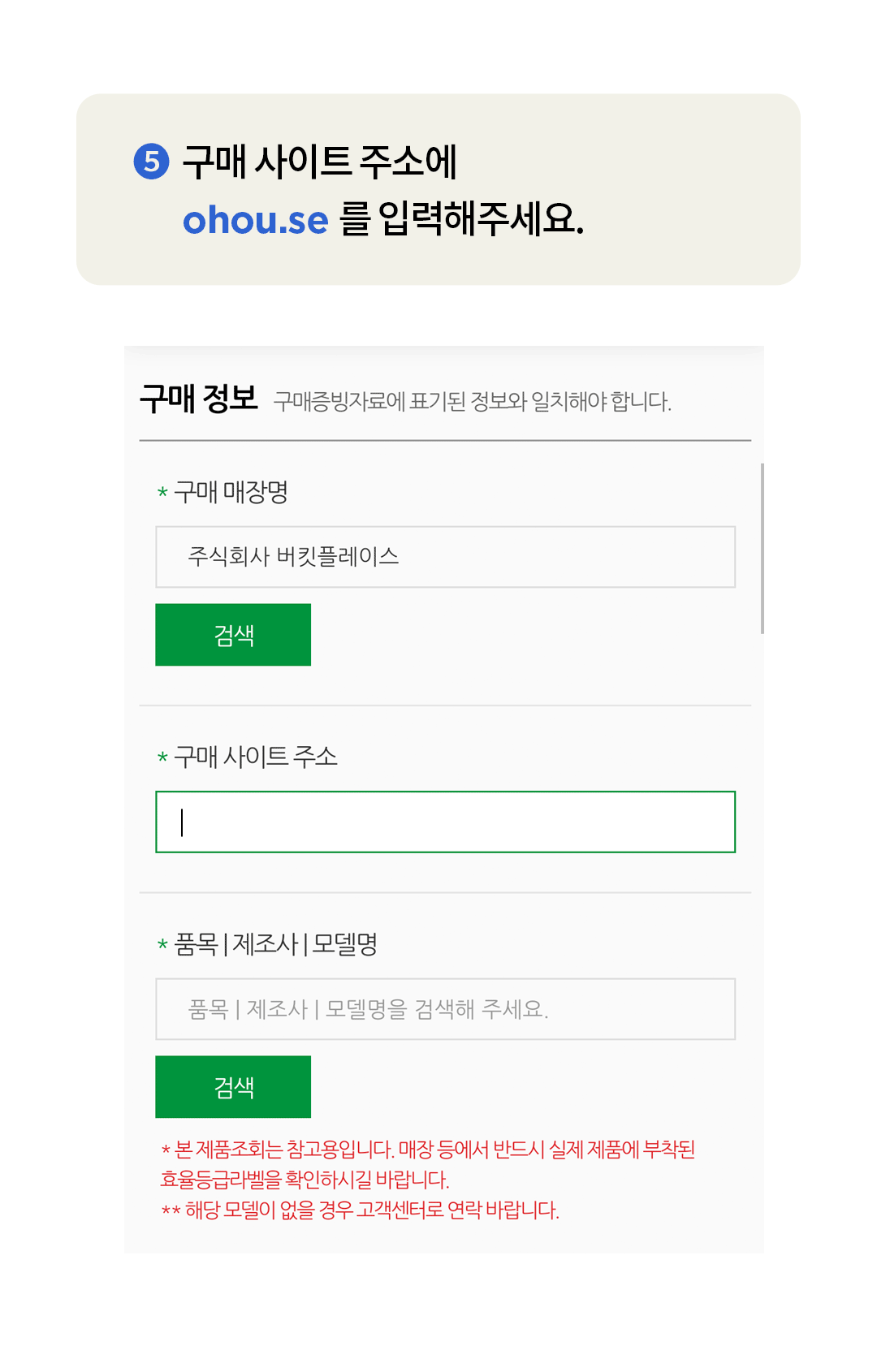Click the green asterisk beside 구매 매장명
877x1372 pixels.
tap(162, 493)
